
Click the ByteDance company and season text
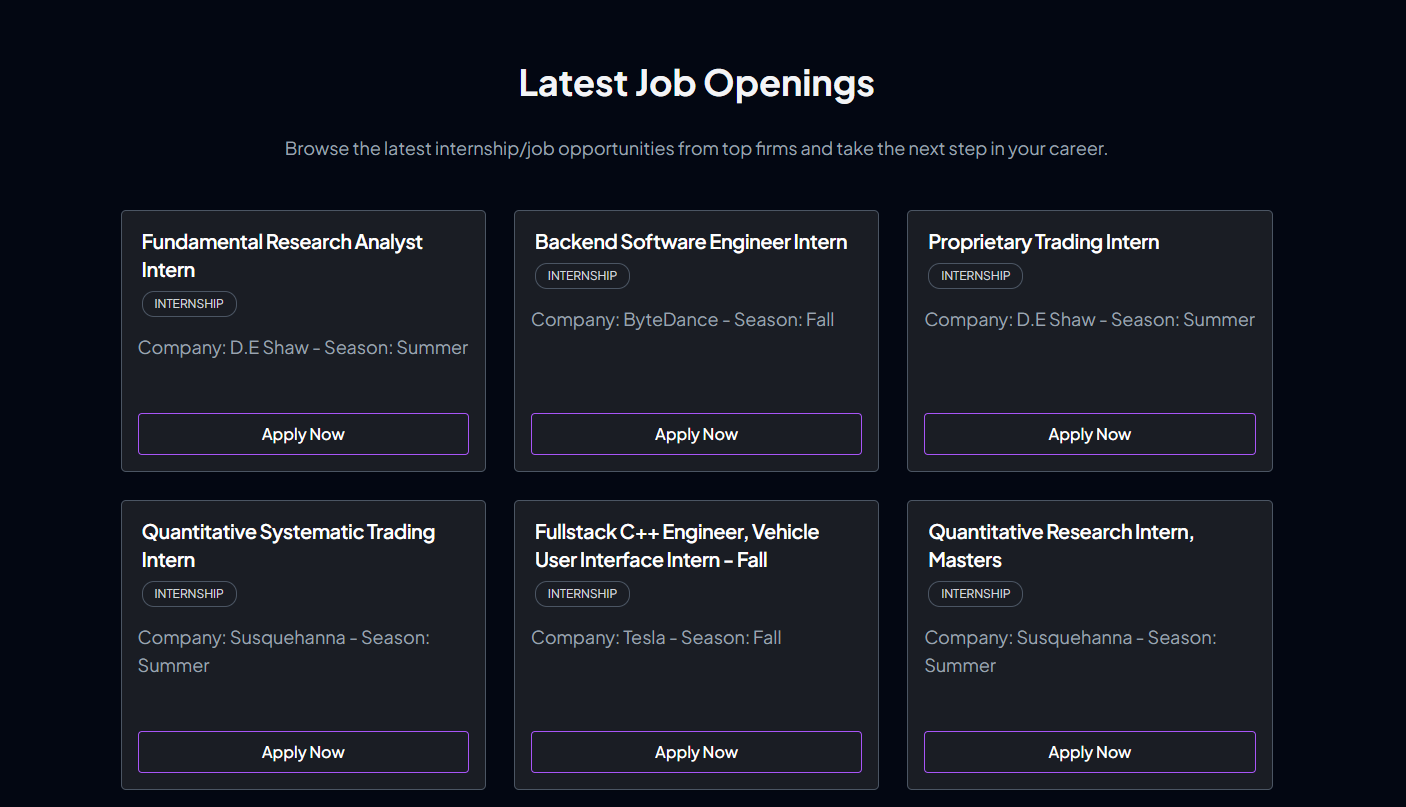coord(682,320)
